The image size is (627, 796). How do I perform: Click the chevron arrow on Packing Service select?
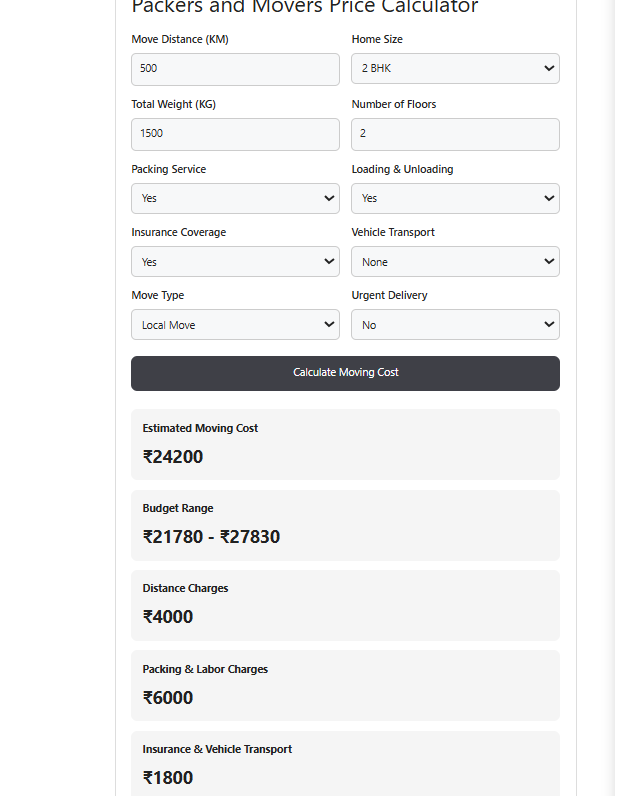coord(329,198)
